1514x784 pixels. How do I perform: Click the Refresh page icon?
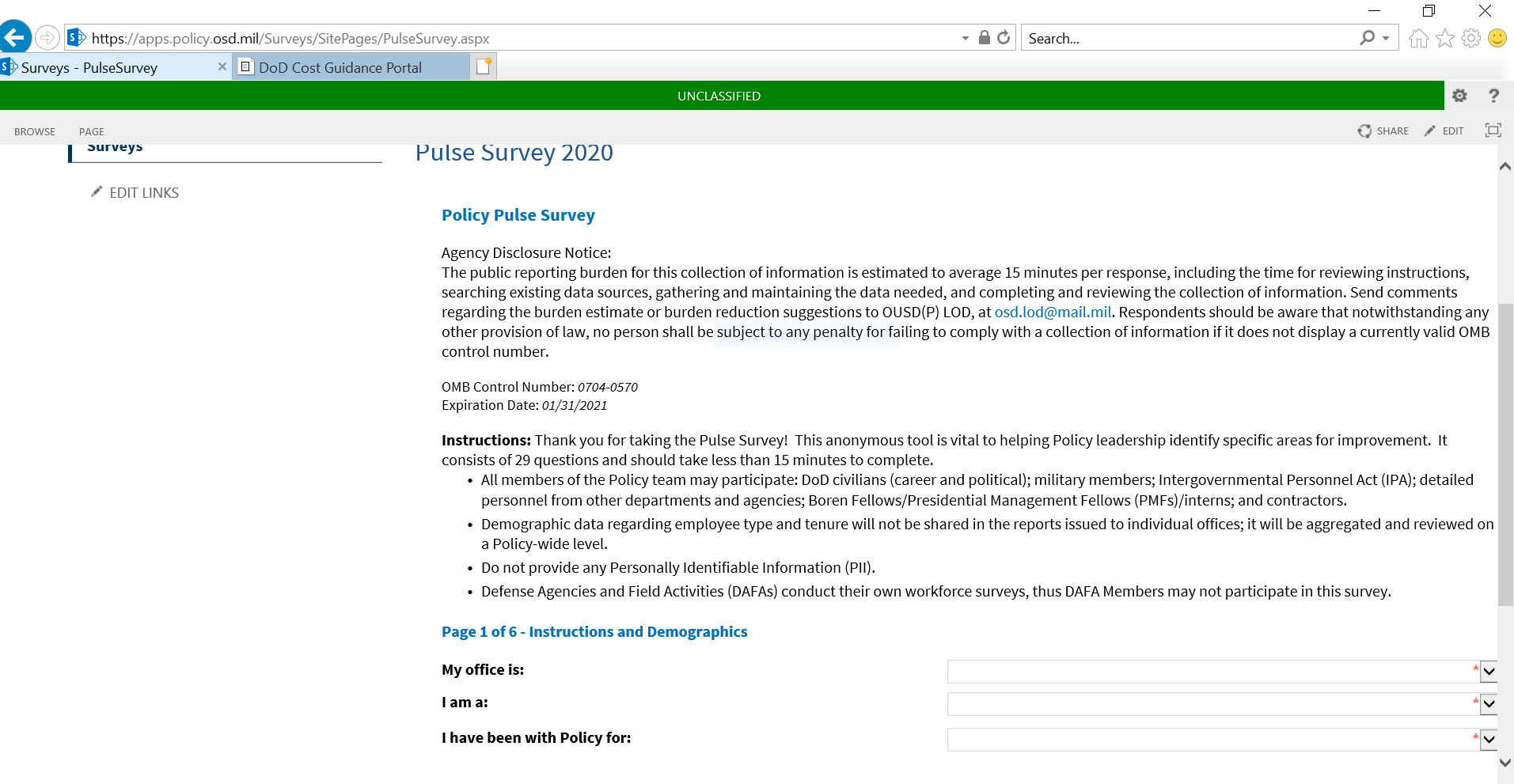1004,37
